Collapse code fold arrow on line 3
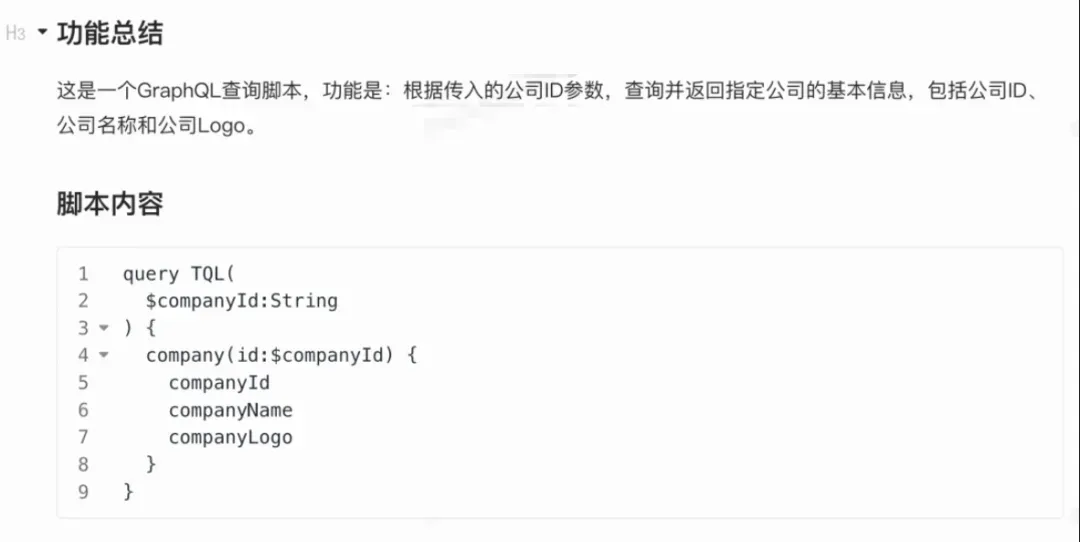 pos(104,328)
